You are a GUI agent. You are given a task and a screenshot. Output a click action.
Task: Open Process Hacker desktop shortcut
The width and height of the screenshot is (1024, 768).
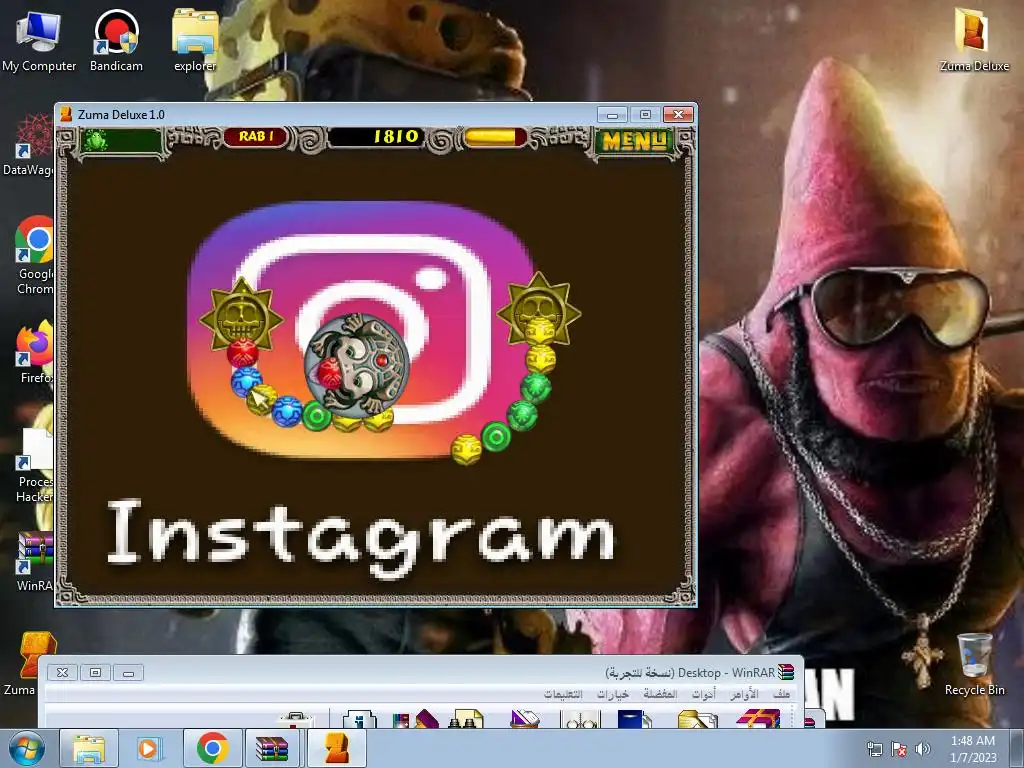click(35, 466)
